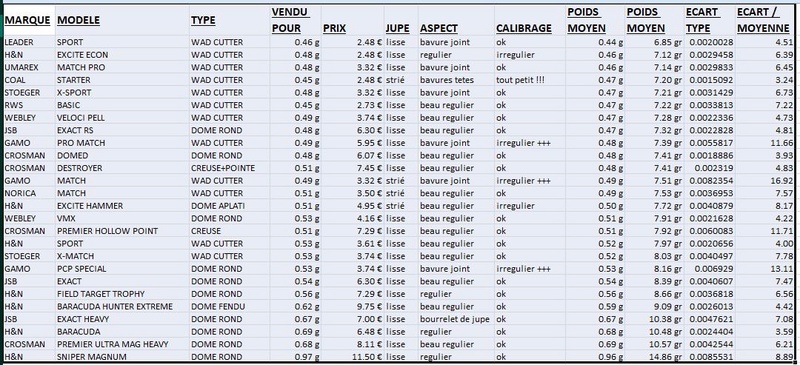Click the PRIX header cell
Screen dimensions: 800x365
(x=353, y=20)
